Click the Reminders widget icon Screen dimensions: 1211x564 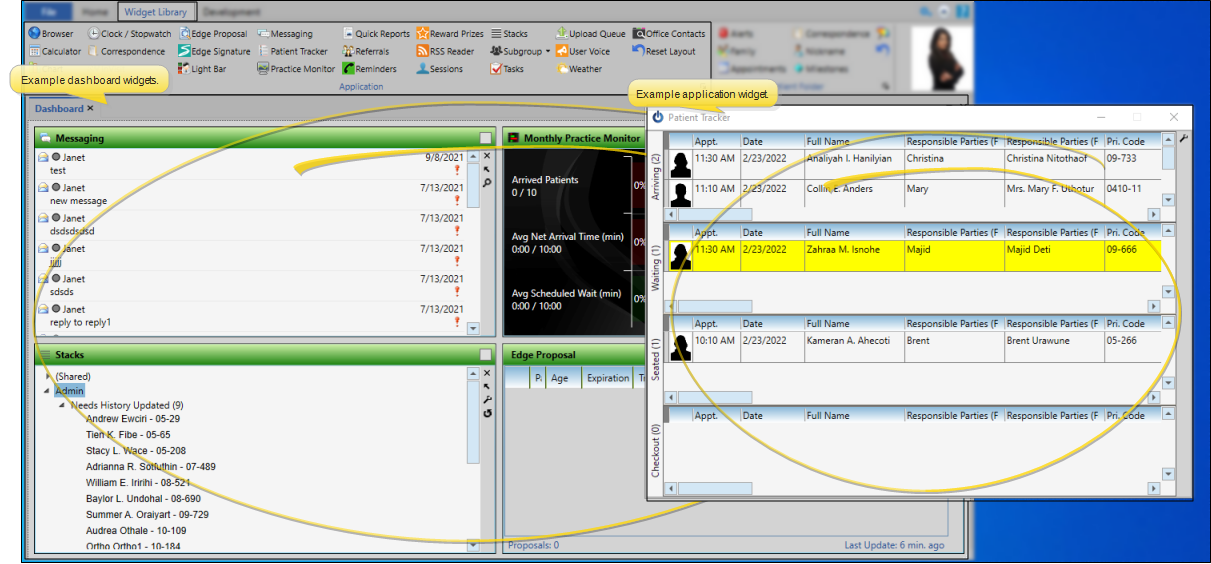(348, 69)
